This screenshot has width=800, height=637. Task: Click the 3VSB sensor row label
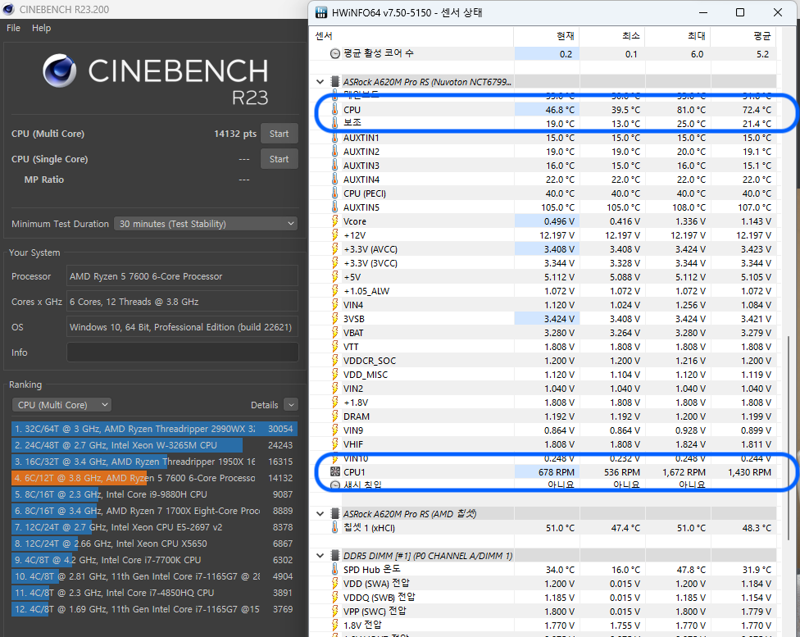click(x=354, y=319)
